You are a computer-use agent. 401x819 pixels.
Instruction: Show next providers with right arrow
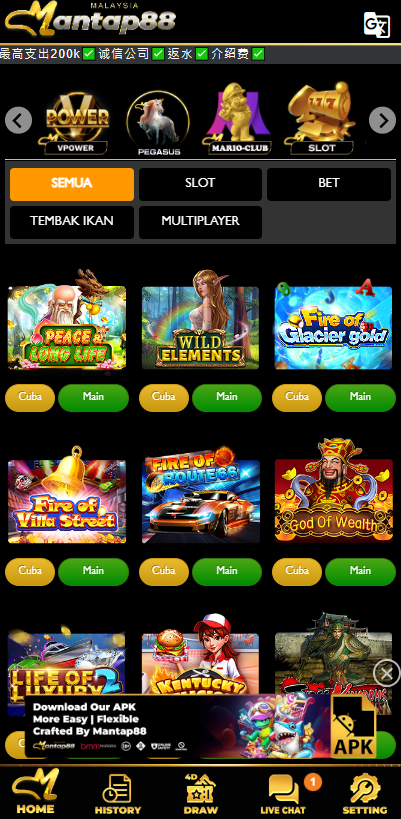click(382, 121)
